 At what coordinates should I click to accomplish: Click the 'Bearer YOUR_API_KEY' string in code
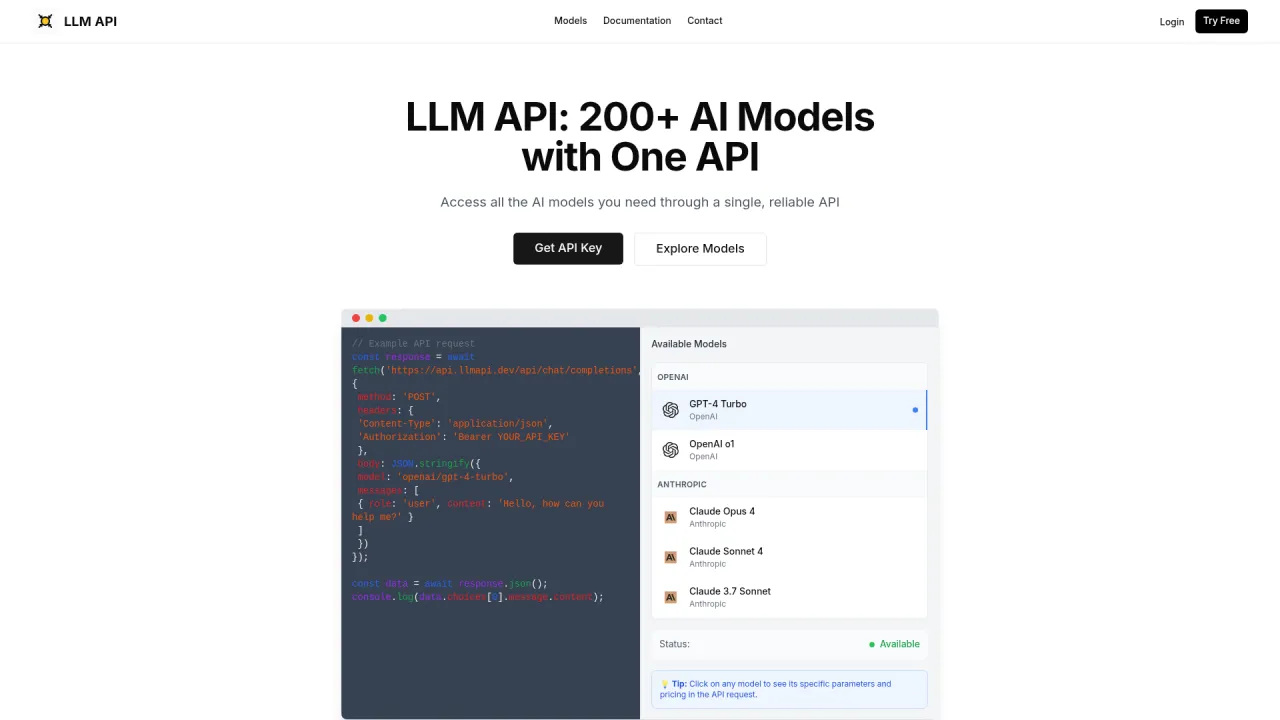coord(511,437)
